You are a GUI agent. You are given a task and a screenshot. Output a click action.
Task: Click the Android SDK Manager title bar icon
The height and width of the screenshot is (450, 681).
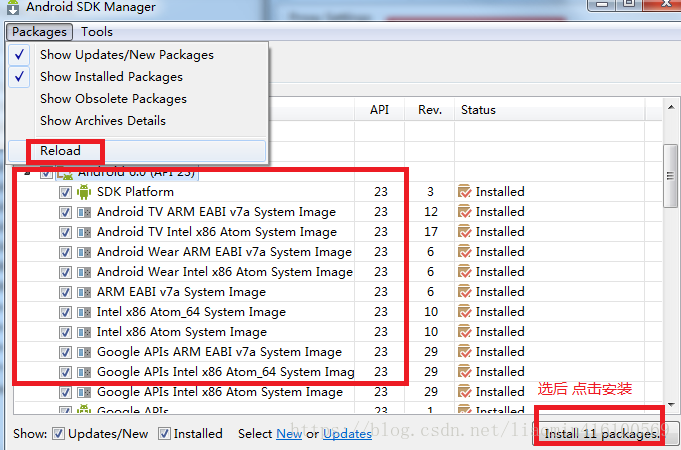tap(13, 7)
